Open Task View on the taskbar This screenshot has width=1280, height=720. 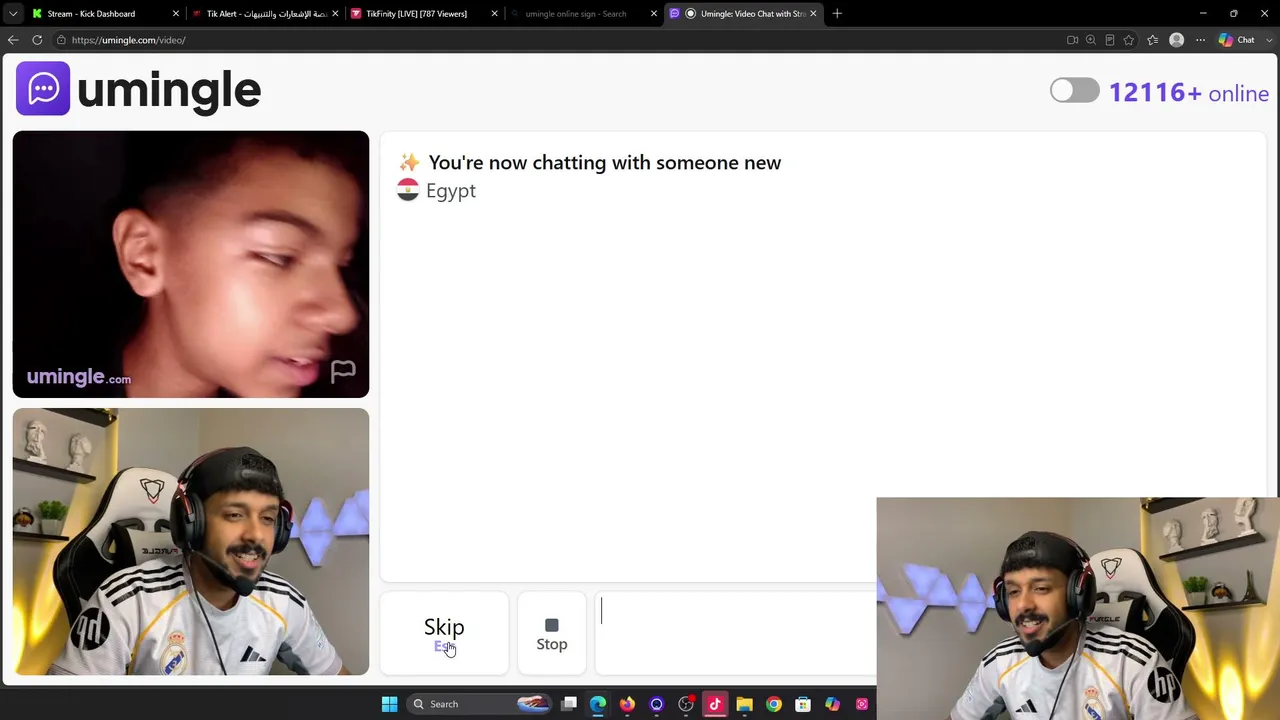click(569, 704)
